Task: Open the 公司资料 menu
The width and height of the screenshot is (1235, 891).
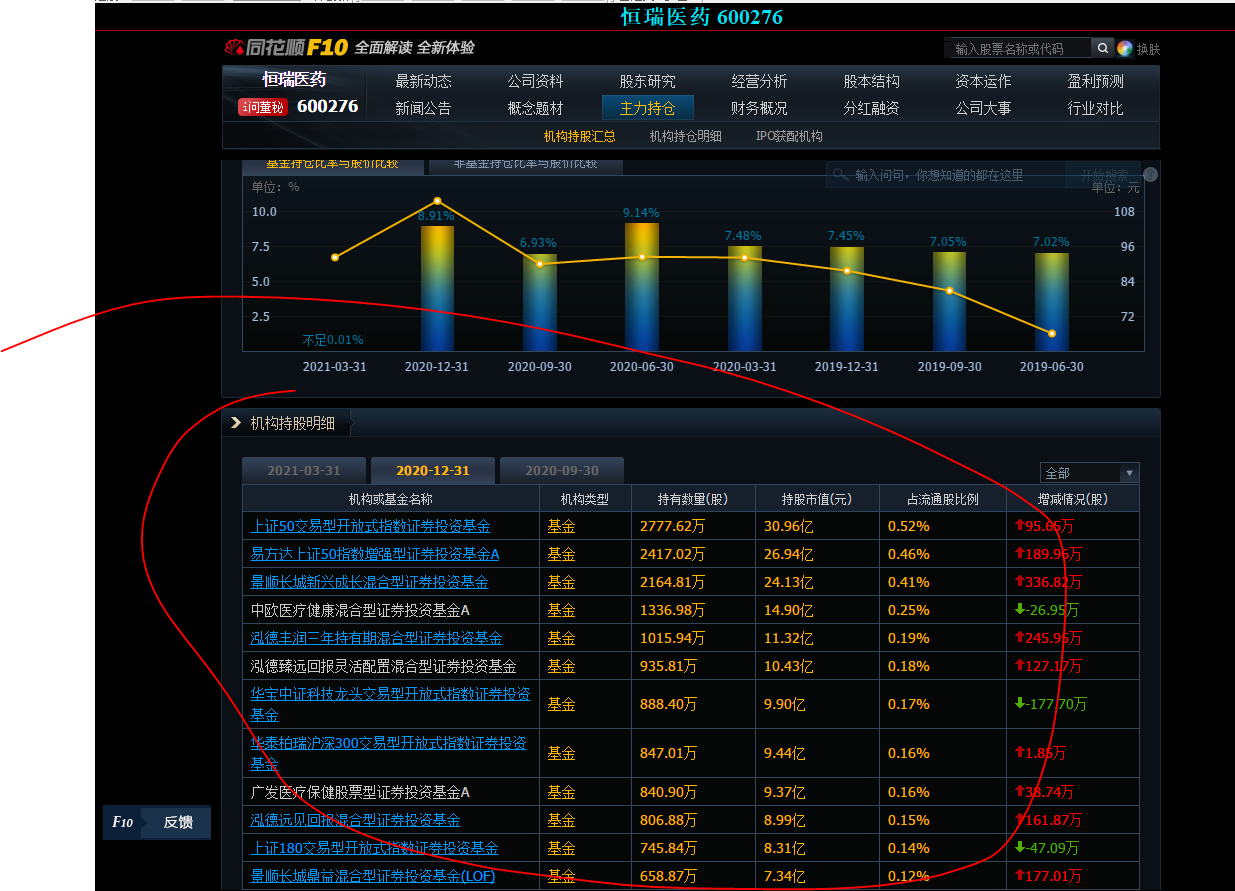Action: point(535,81)
